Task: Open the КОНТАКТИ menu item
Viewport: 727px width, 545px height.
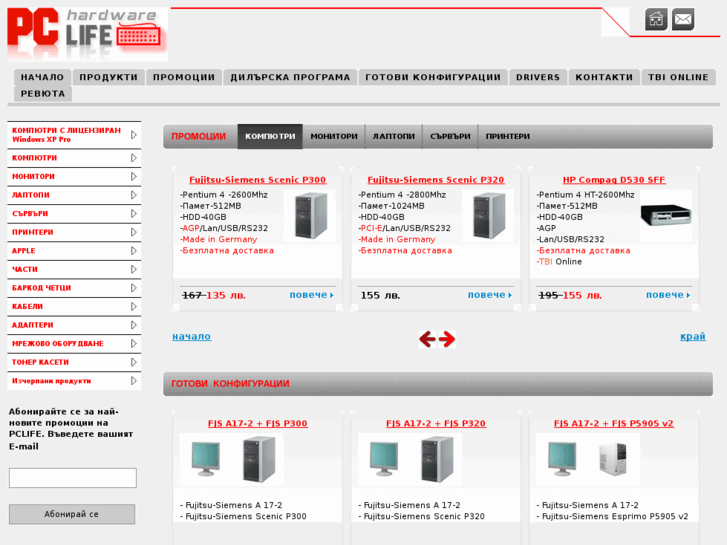Action: click(x=604, y=77)
